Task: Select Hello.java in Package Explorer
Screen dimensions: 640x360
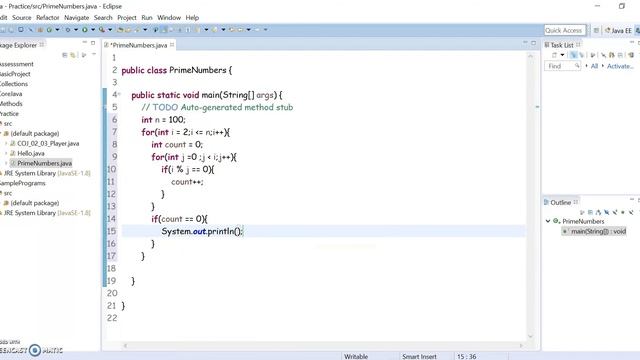Action: pyautogui.click(x=31, y=153)
